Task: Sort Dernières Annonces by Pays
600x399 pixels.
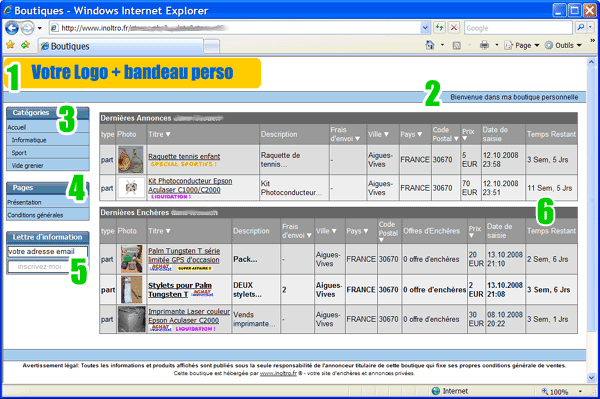Action: pyautogui.click(x=411, y=134)
